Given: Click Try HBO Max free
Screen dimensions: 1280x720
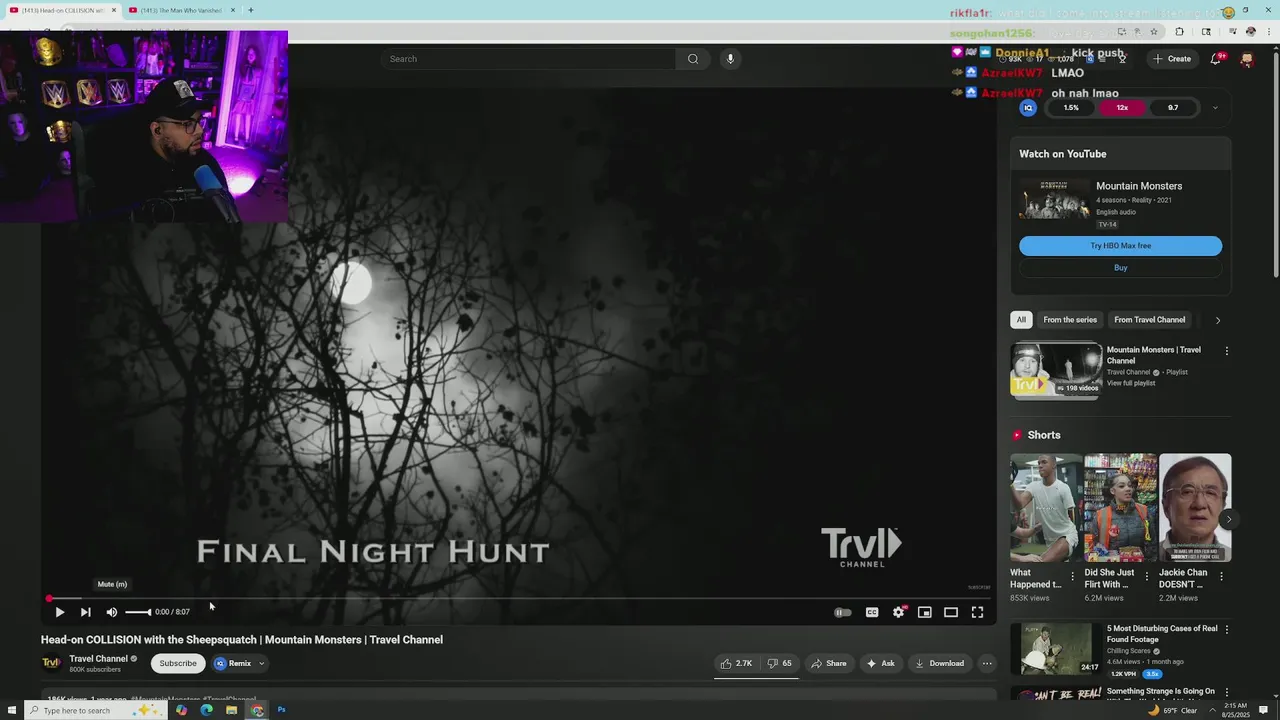Looking at the screenshot, I should (x=1120, y=246).
